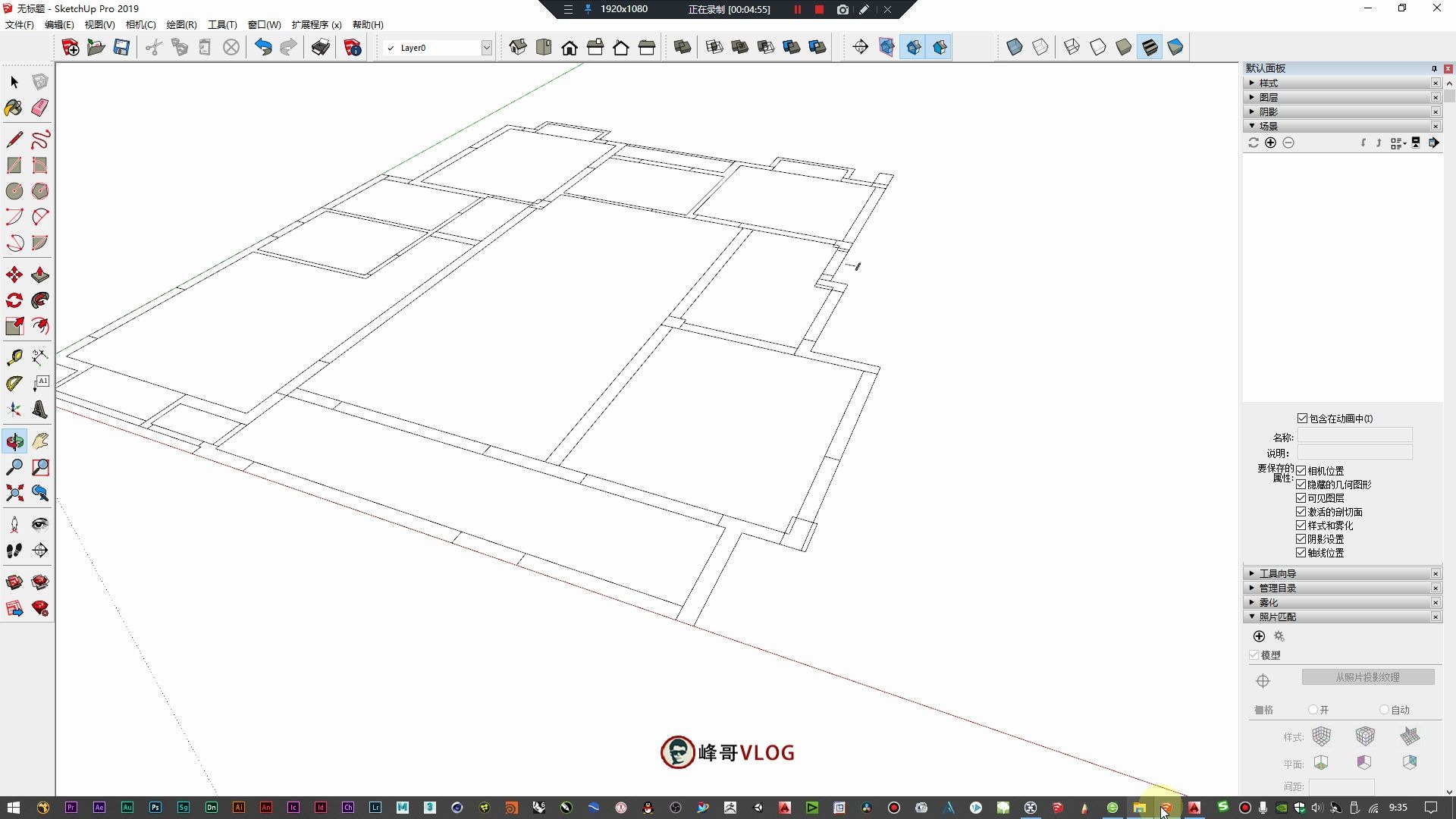Expand the 雾化 panel section
The image size is (1456, 819).
coord(1268,602)
